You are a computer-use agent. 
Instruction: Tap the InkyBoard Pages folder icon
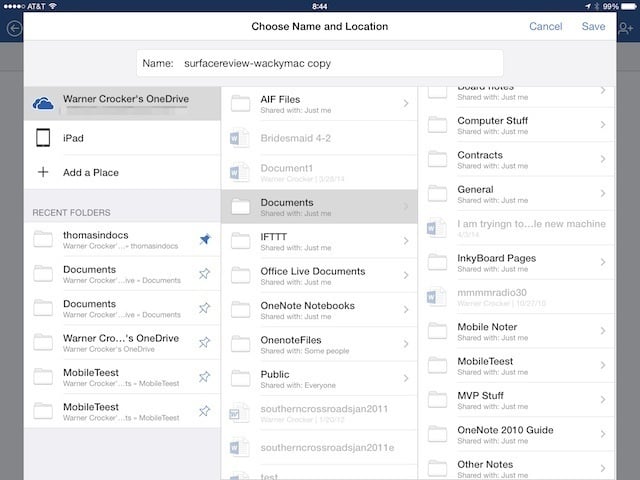[x=438, y=262]
